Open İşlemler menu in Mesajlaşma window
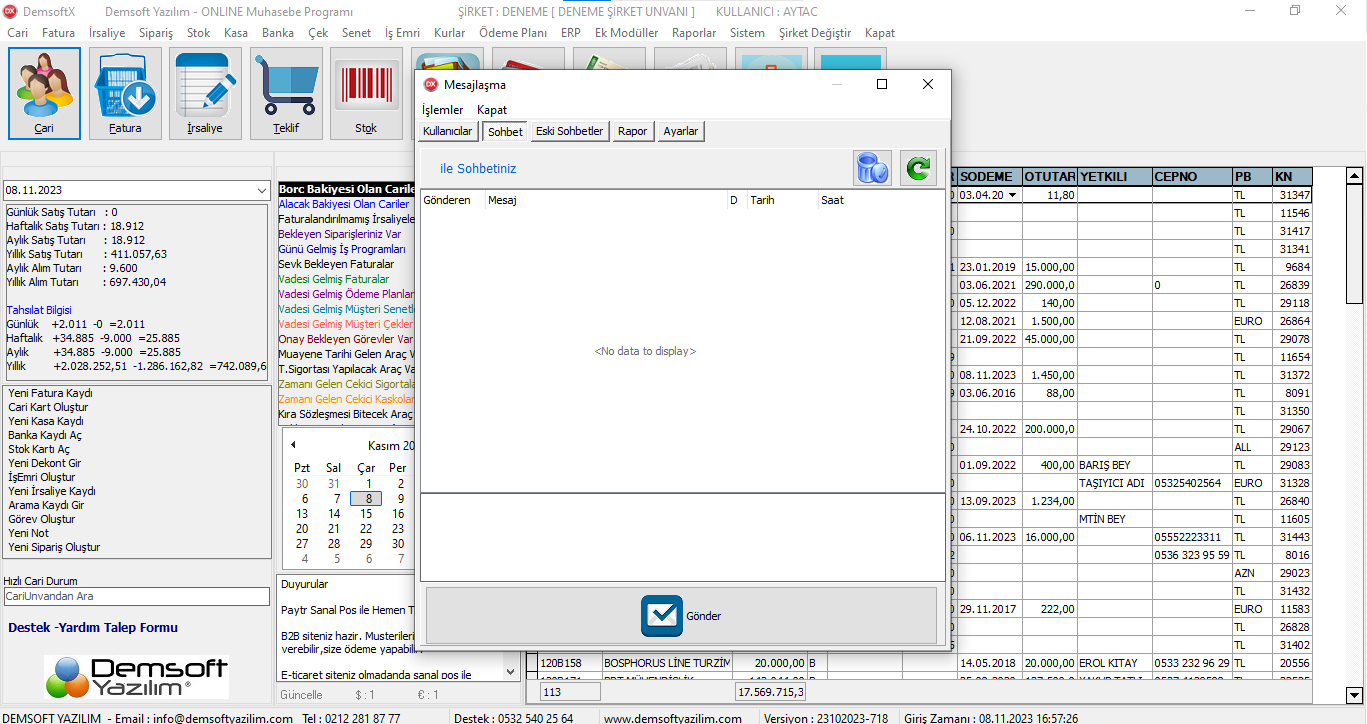Screen dimensions: 1367x724 tap(443, 110)
